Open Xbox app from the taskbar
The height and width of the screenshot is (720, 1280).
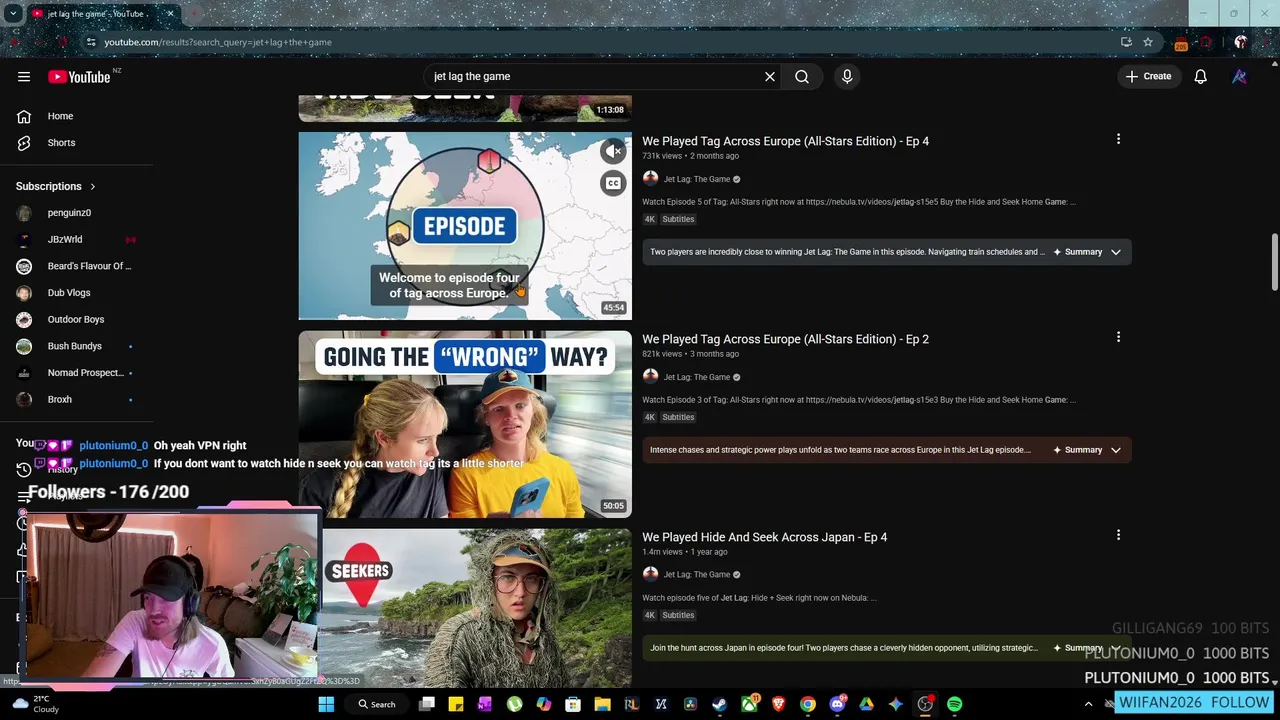click(x=749, y=704)
